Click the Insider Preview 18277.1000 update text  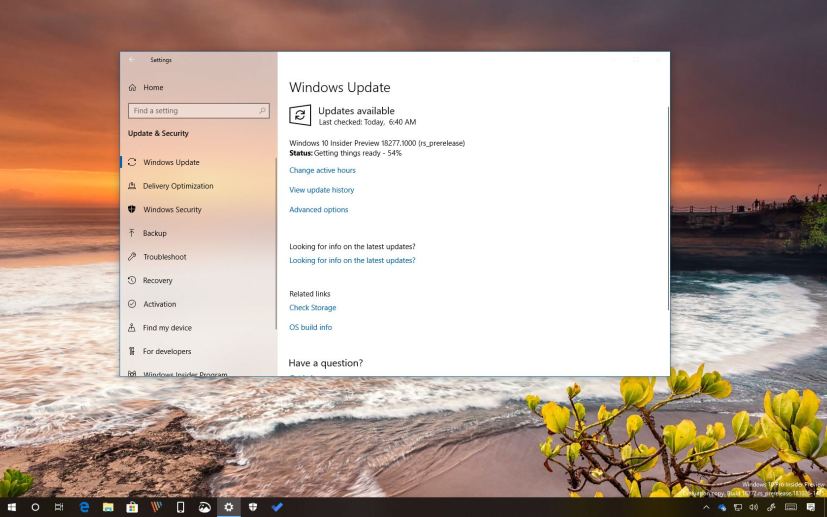coord(377,143)
